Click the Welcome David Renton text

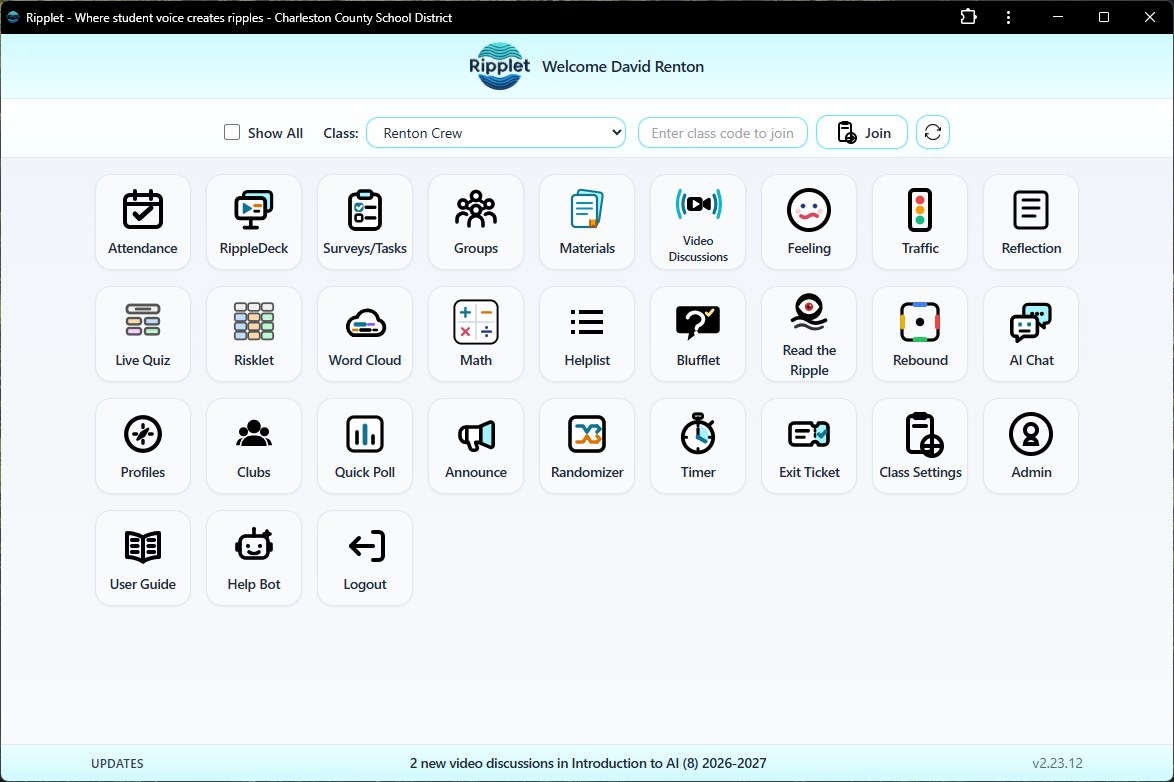tap(623, 67)
